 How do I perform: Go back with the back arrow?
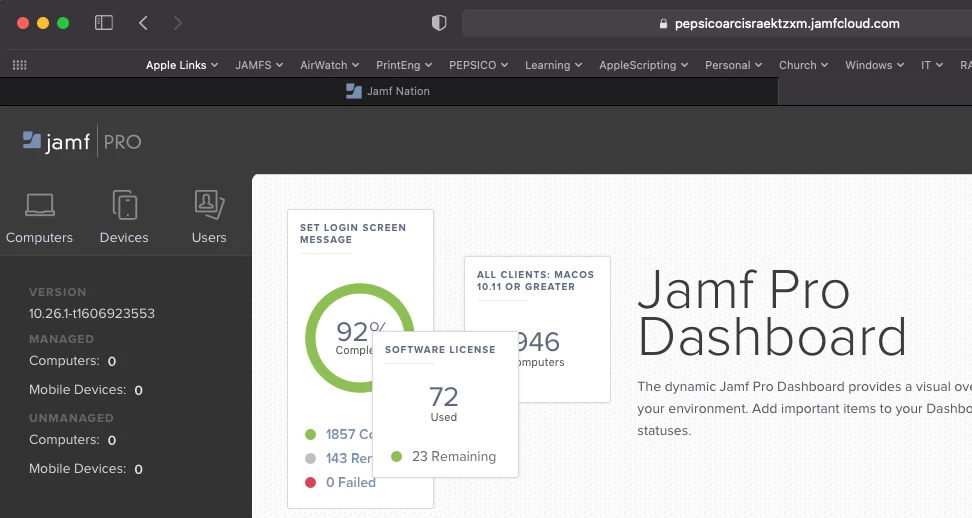[143, 23]
